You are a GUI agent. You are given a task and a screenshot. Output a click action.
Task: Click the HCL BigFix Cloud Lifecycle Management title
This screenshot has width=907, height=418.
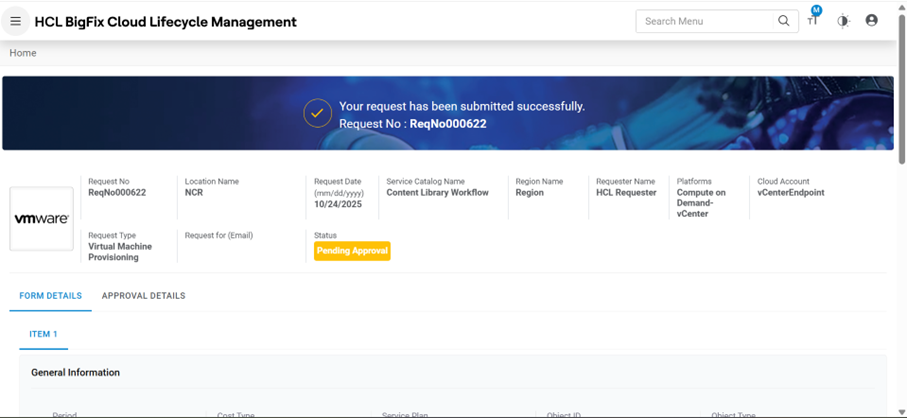click(165, 21)
